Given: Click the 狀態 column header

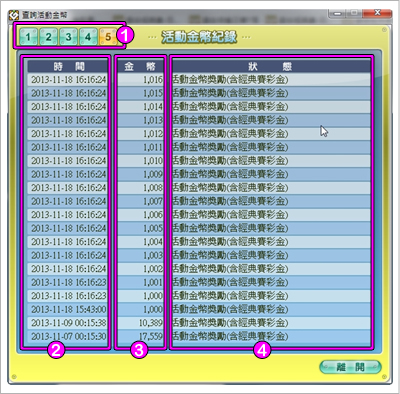Looking at the screenshot, I should click(271, 66).
